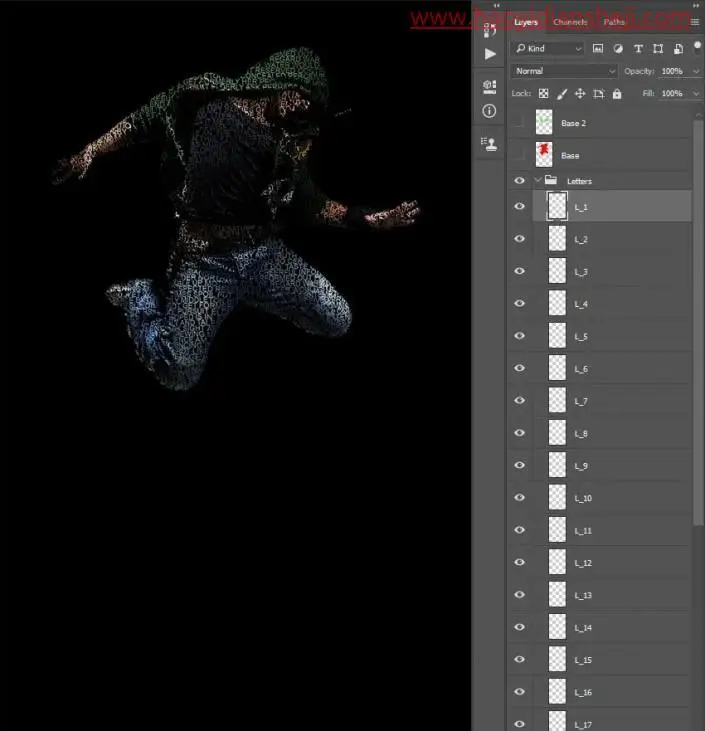This screenshot has height=731, width=705.
Task: Hide the L_1 layer
Action: point(519,207)
